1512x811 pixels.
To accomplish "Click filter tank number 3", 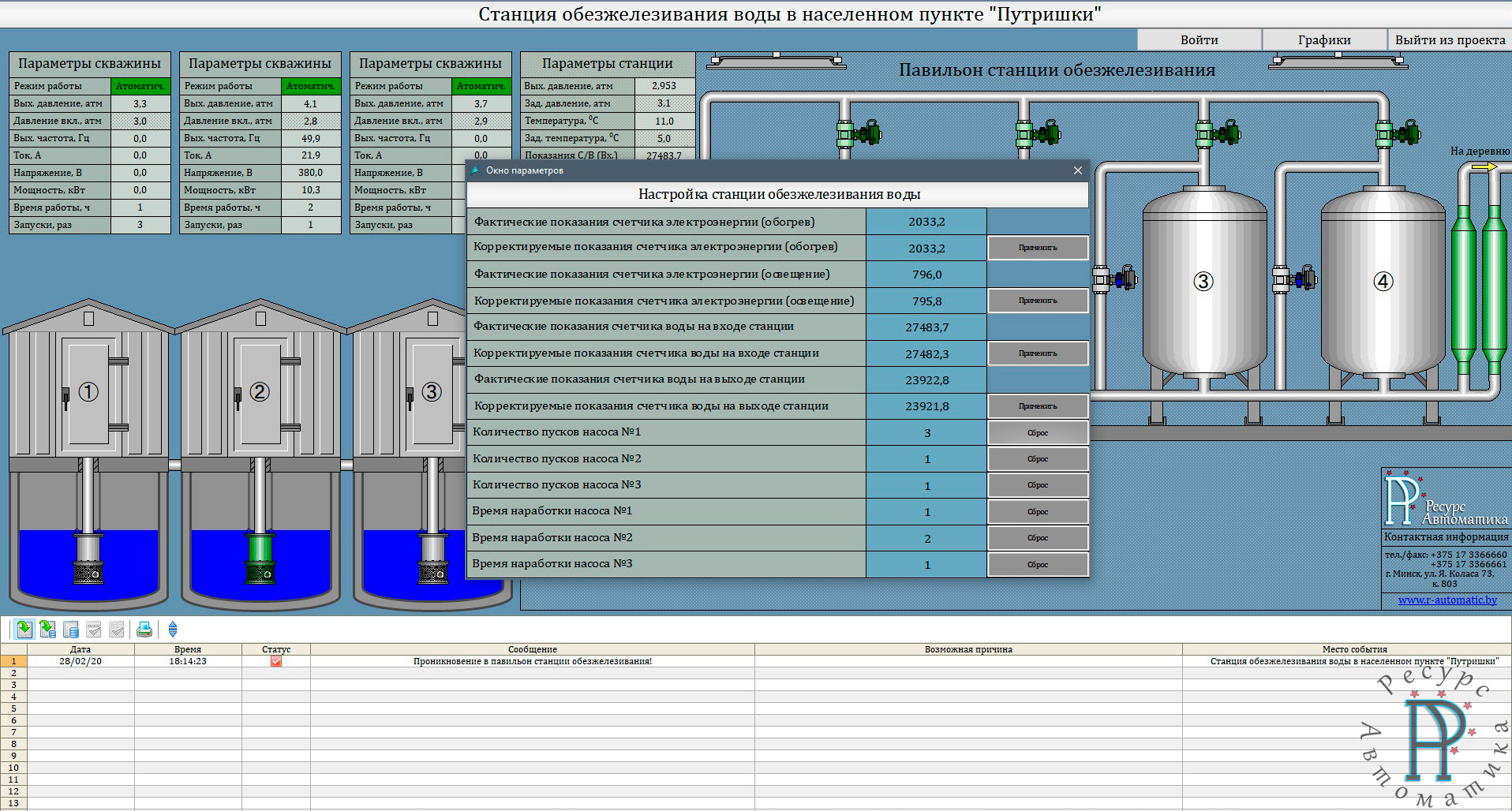I will (1203, 281).
